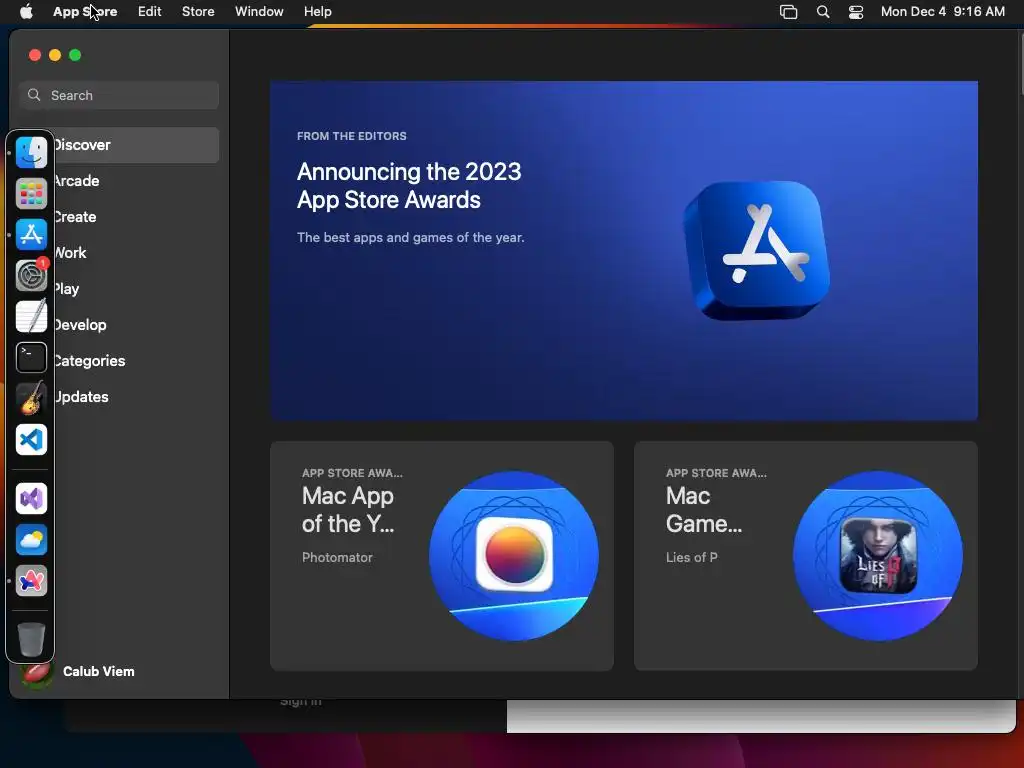This screenshot has width=1024, height=768.
Task: Open the Trash in the dock
Action: coord(31,639)
